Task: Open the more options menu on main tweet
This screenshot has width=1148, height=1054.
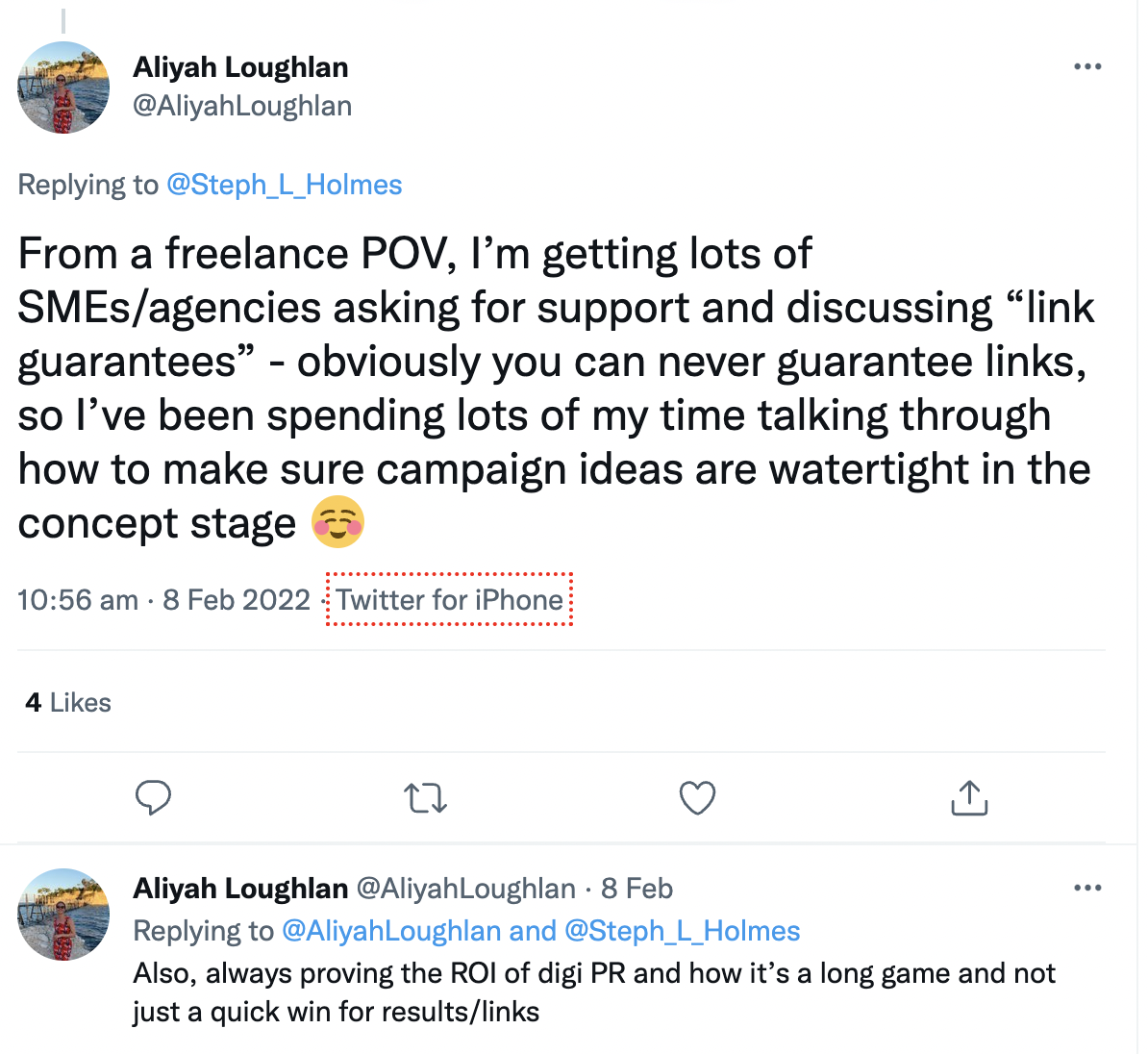Action: tap(1087, 67)
